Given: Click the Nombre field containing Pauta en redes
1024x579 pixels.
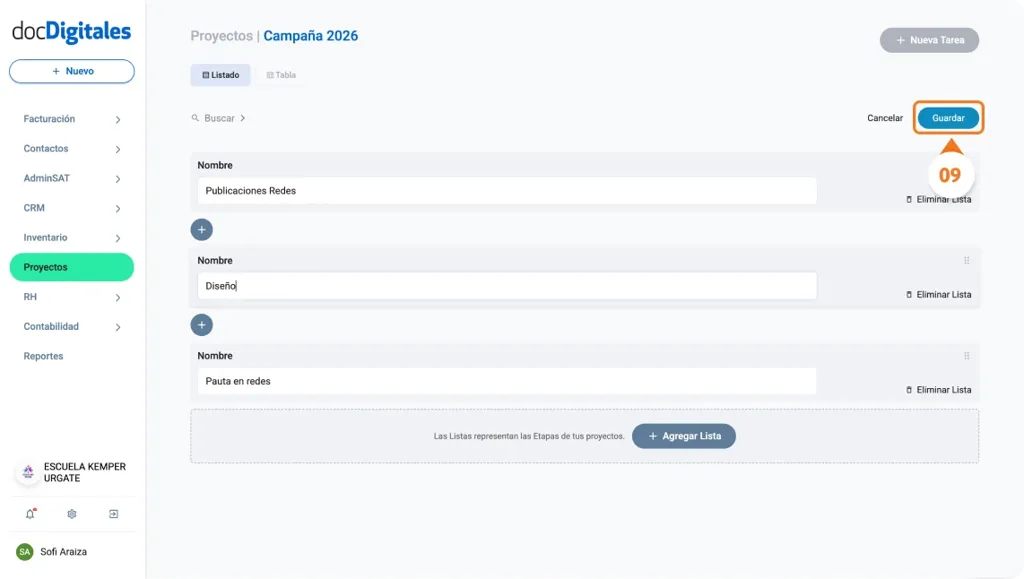Looking at the screenshot, I should point(507,381).
